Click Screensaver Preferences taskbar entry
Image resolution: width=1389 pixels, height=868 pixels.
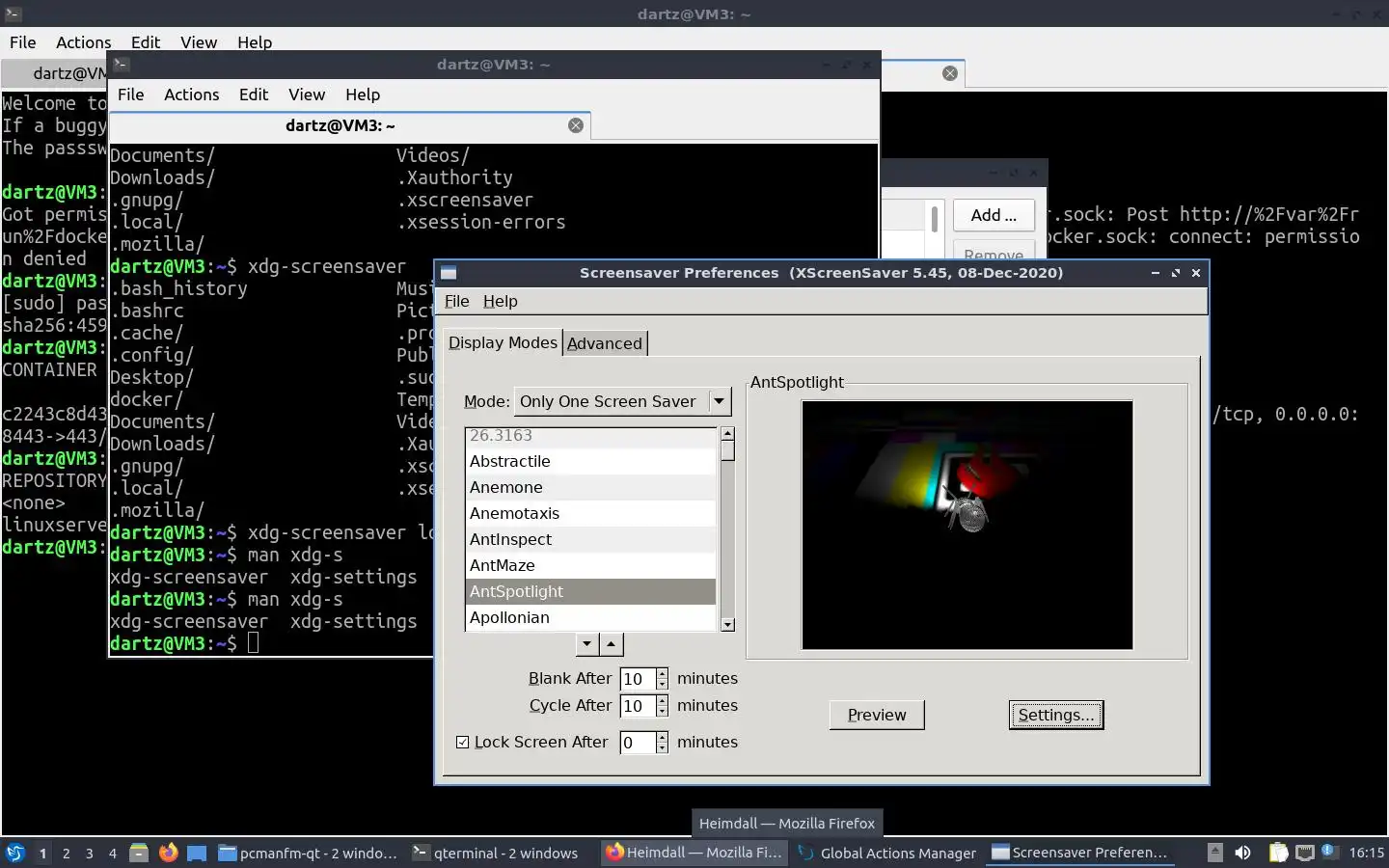[x=1080, y=853]
